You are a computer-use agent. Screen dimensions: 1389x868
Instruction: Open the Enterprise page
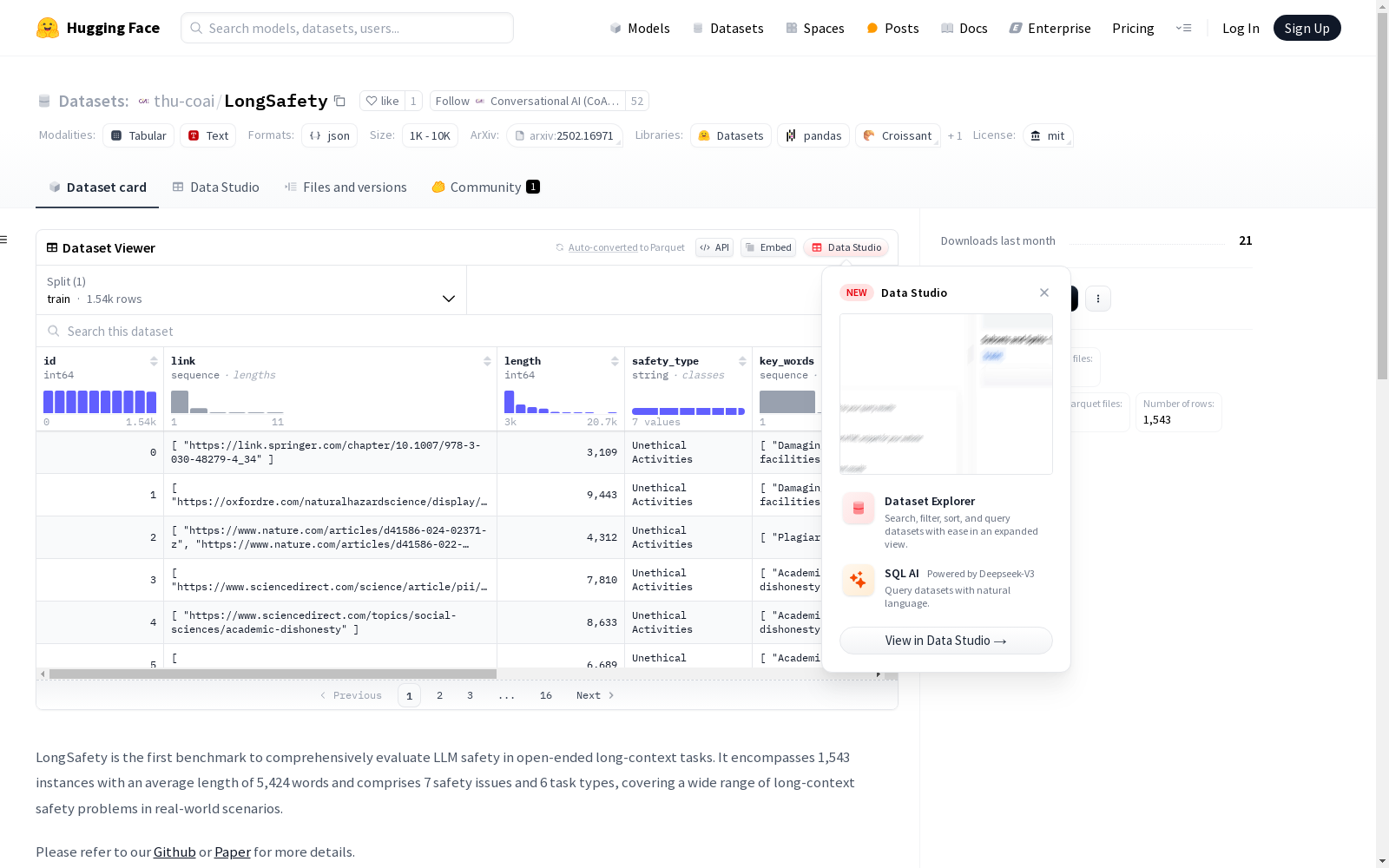coord(1050,28)
